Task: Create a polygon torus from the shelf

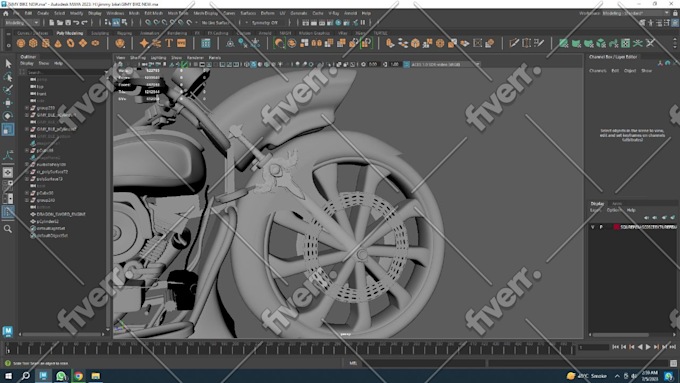Action: (x=70, y=43)
